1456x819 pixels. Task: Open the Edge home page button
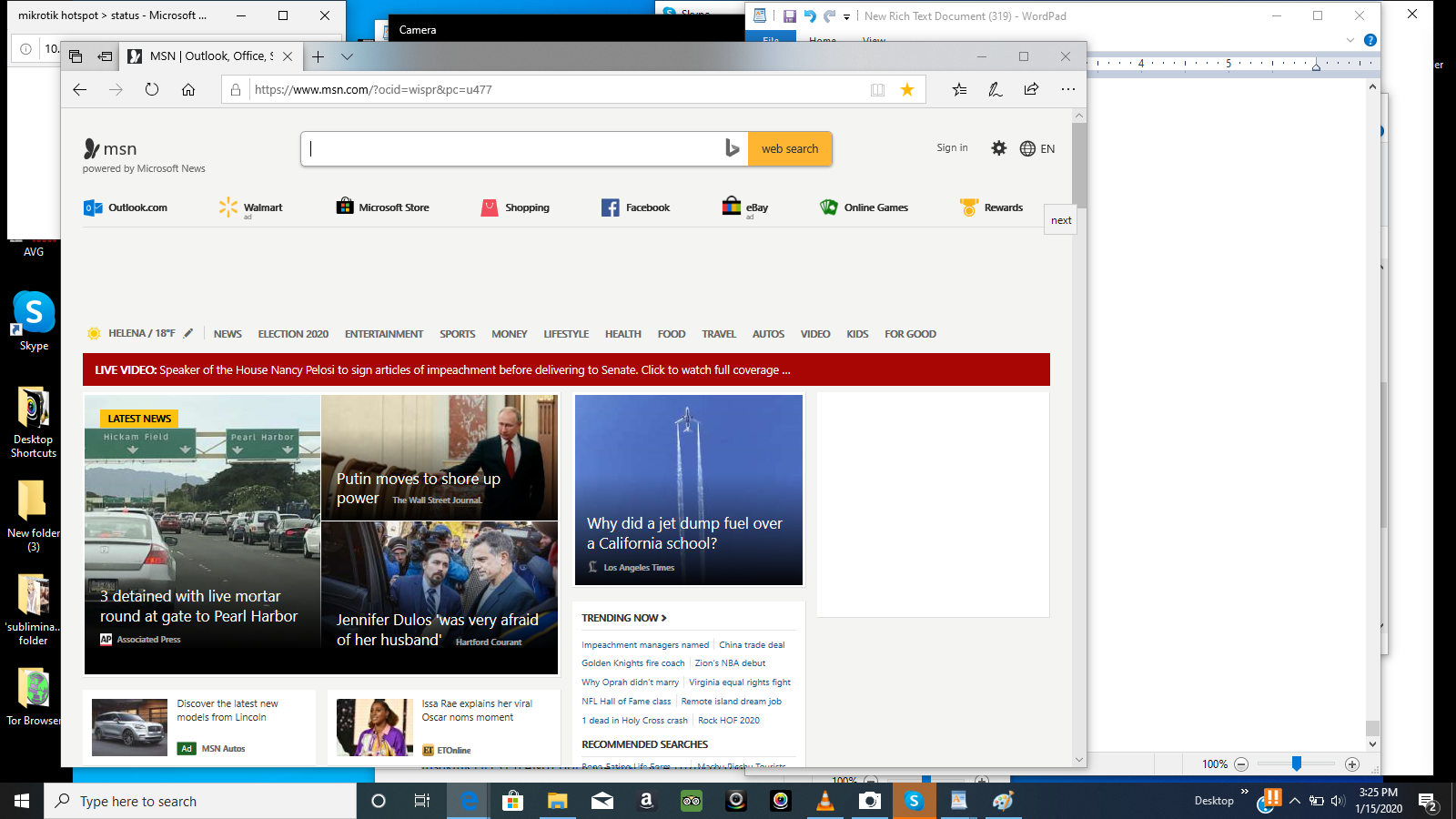[188, 89]
